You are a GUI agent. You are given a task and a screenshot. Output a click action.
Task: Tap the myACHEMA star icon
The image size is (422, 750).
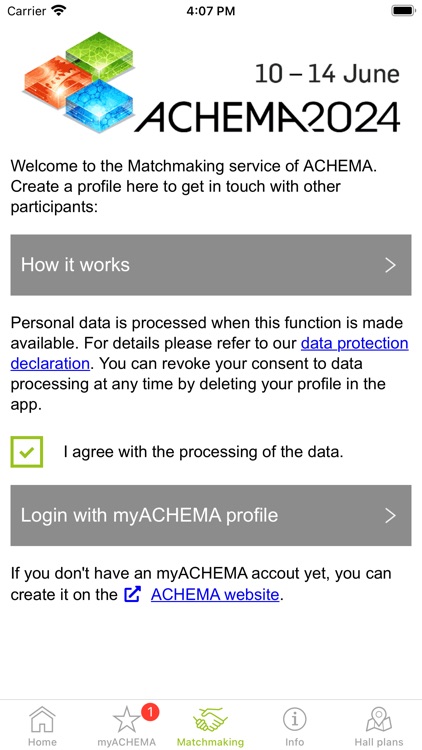coord(126,720)
